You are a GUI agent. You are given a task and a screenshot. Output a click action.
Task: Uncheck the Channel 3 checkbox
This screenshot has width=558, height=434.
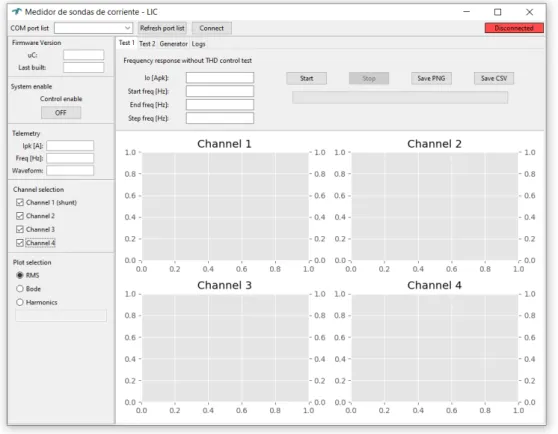coord(20,229)
